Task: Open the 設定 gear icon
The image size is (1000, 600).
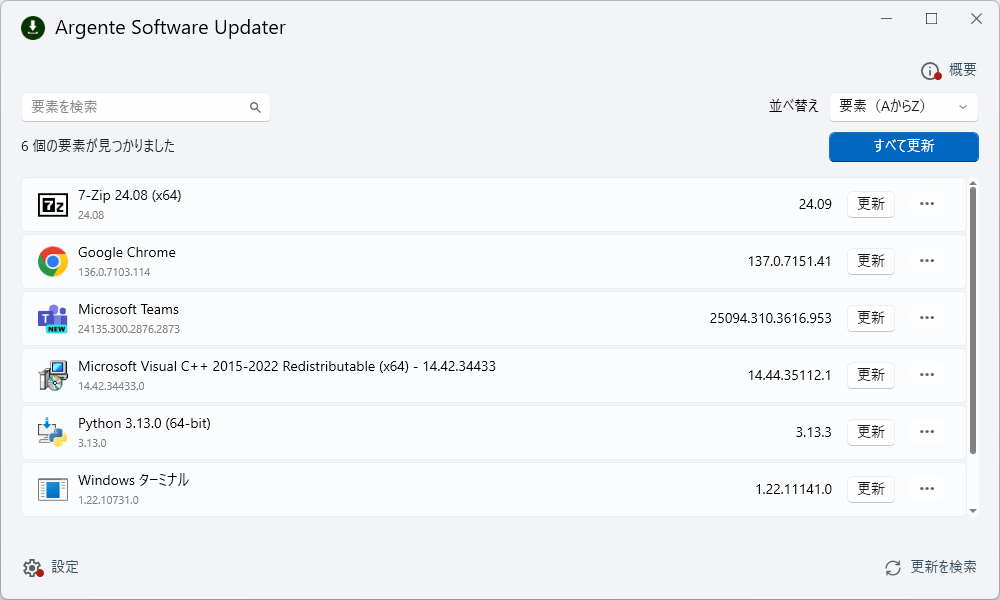Action: coord(33,567)
